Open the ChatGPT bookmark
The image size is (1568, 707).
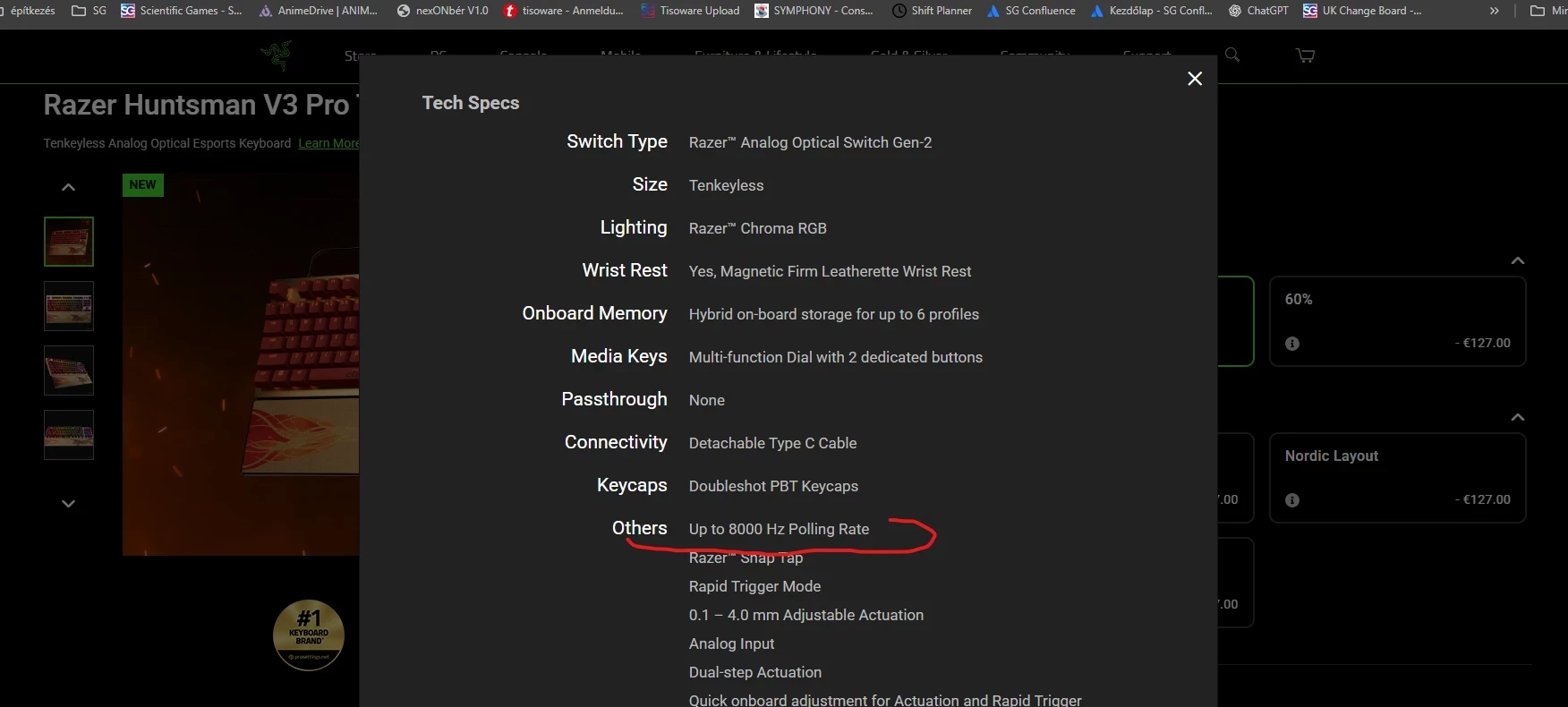coord(1258,11)
